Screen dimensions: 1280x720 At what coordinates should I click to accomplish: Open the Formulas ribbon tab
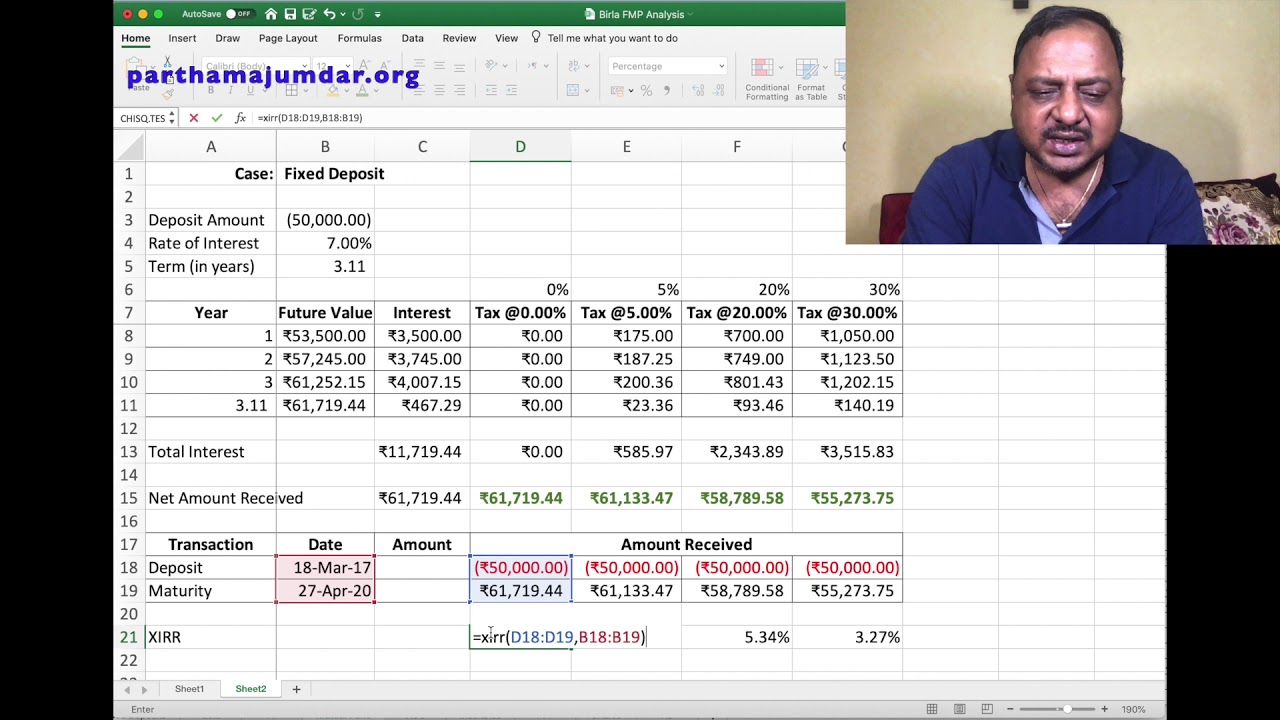(x=359, y=38)
